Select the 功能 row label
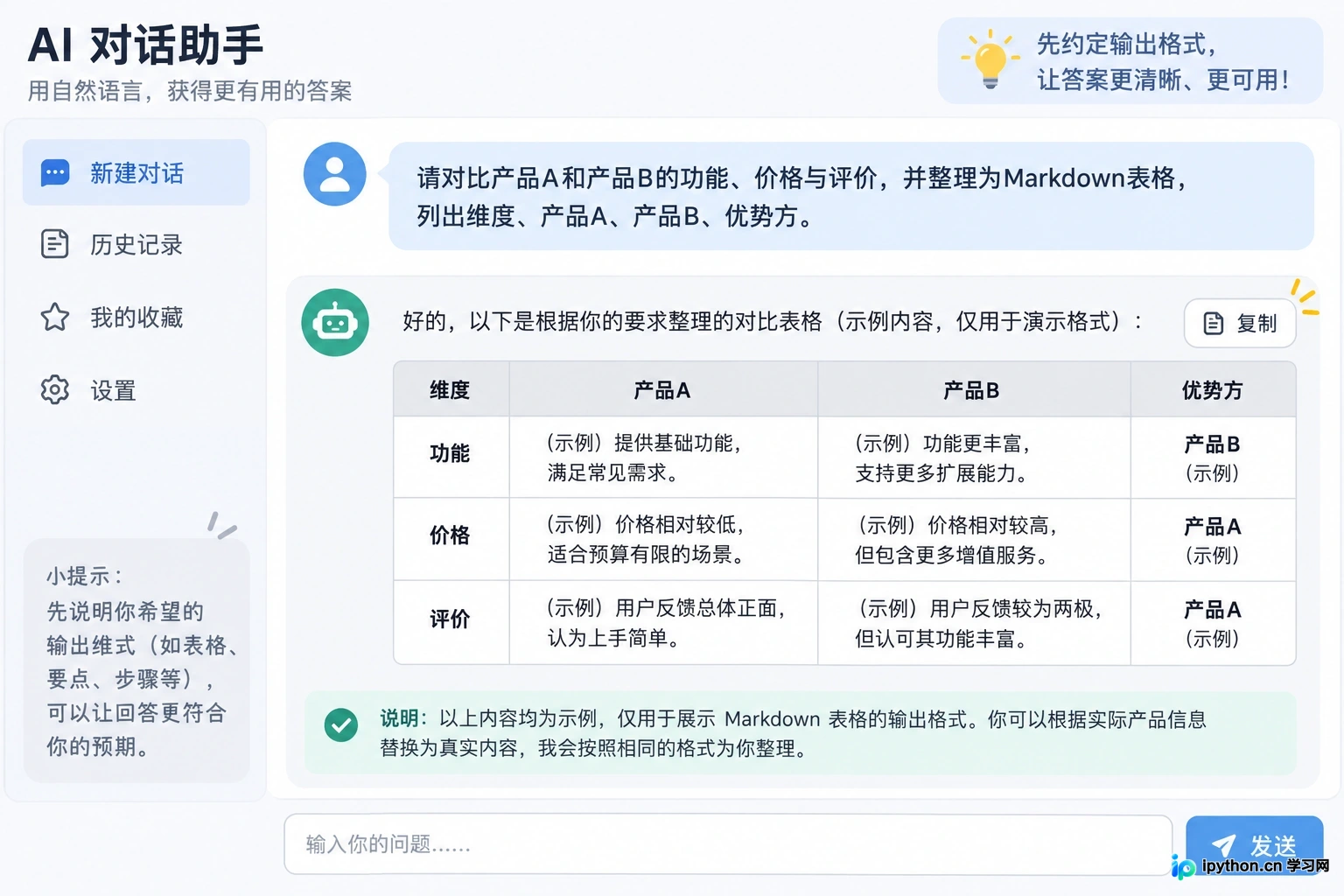1344x896 pixels. point(450,453)
